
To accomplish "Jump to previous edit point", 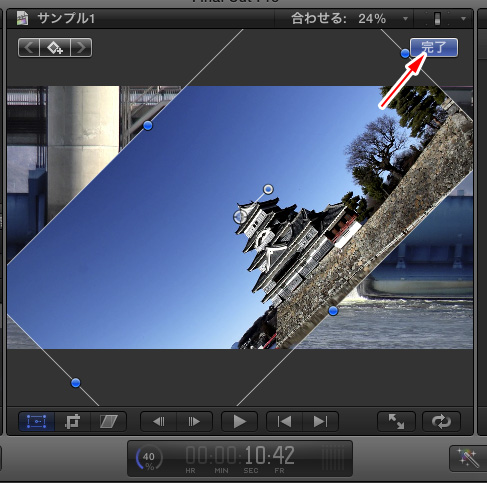I will (285, 422).
